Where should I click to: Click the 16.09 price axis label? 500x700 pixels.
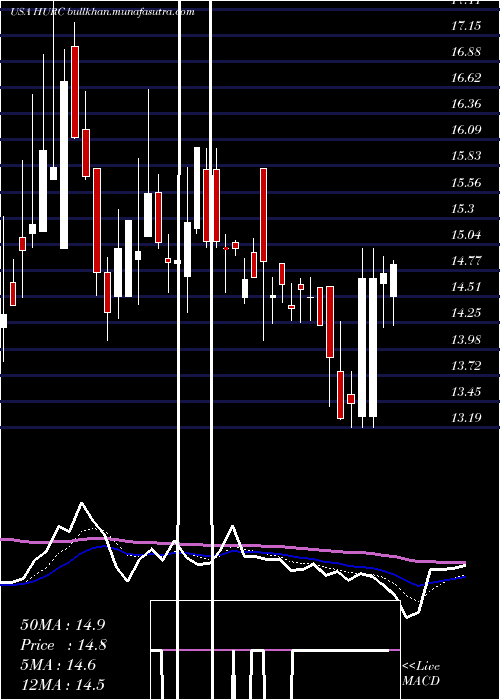(466, 130)
